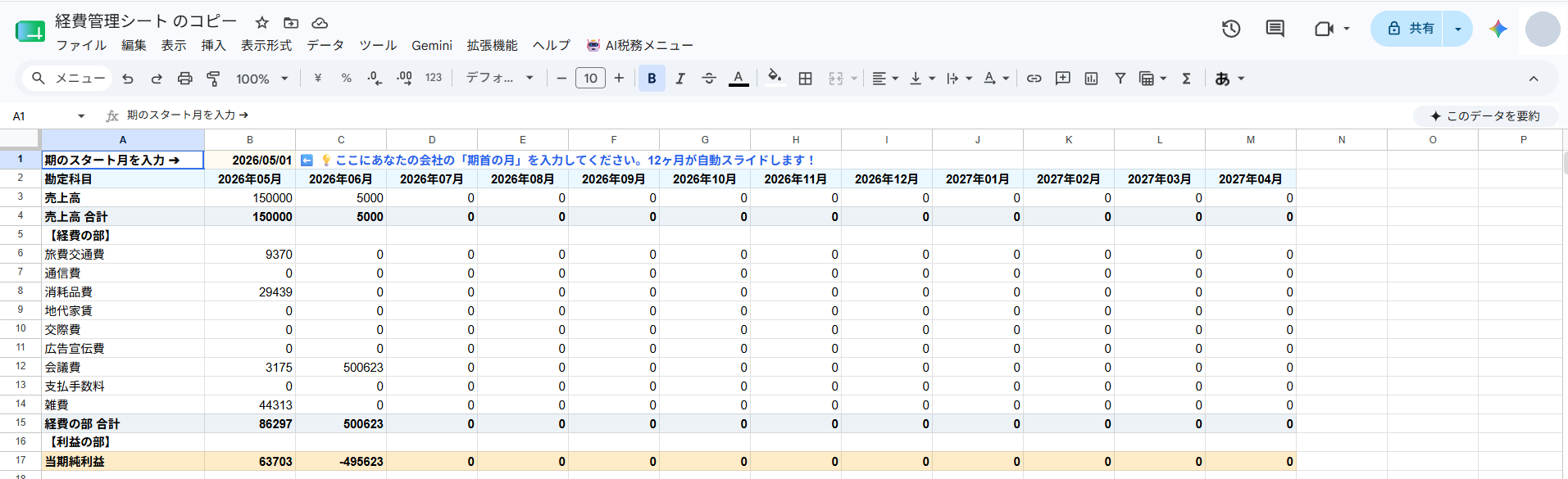The image size is (1568, 479).
Task: Open the データ menu
Action: point(325,46)
